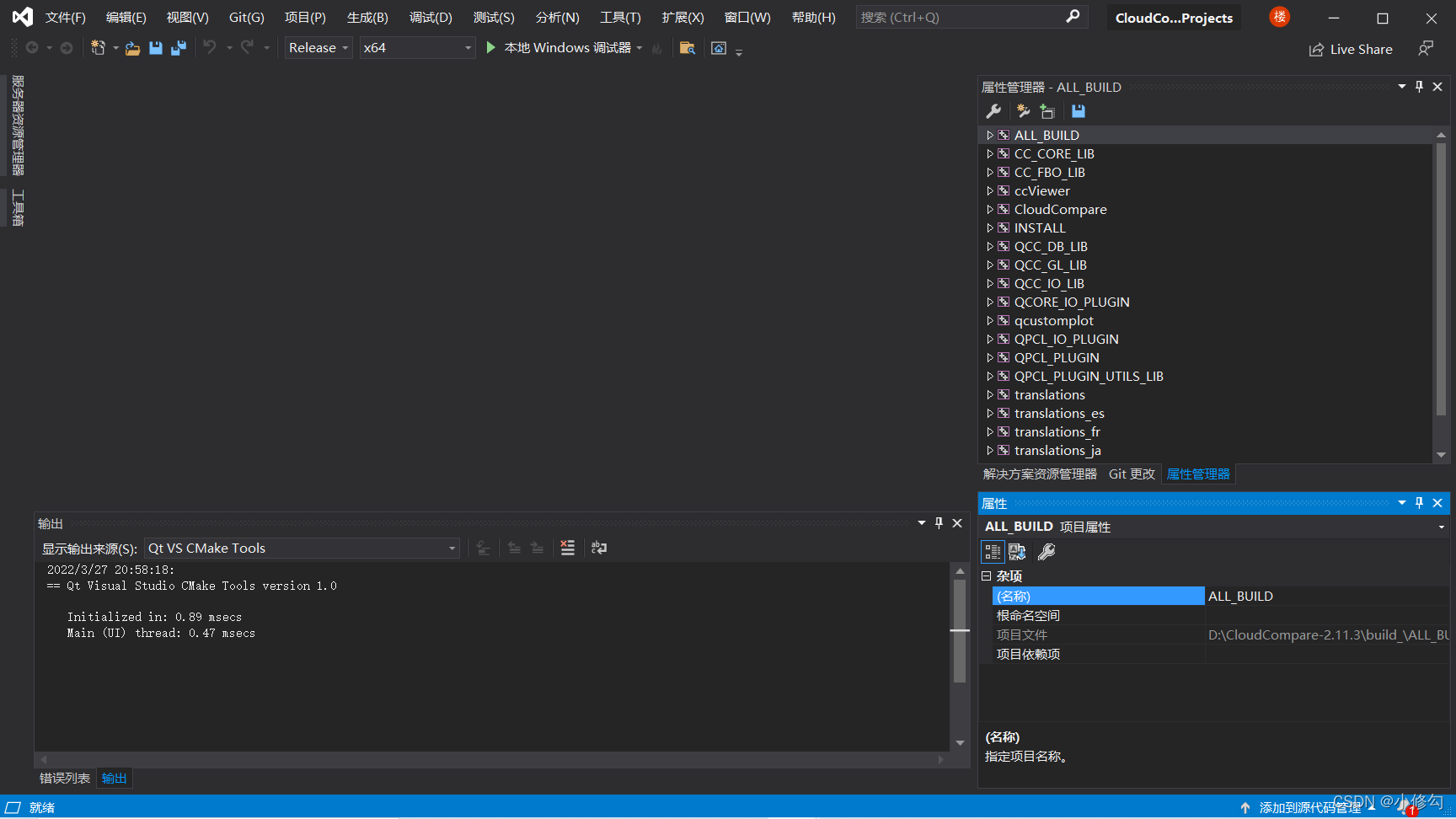Open the x64 platform dropdown
The width and height of the screenshot is (1456, 819).
[417, 48]
